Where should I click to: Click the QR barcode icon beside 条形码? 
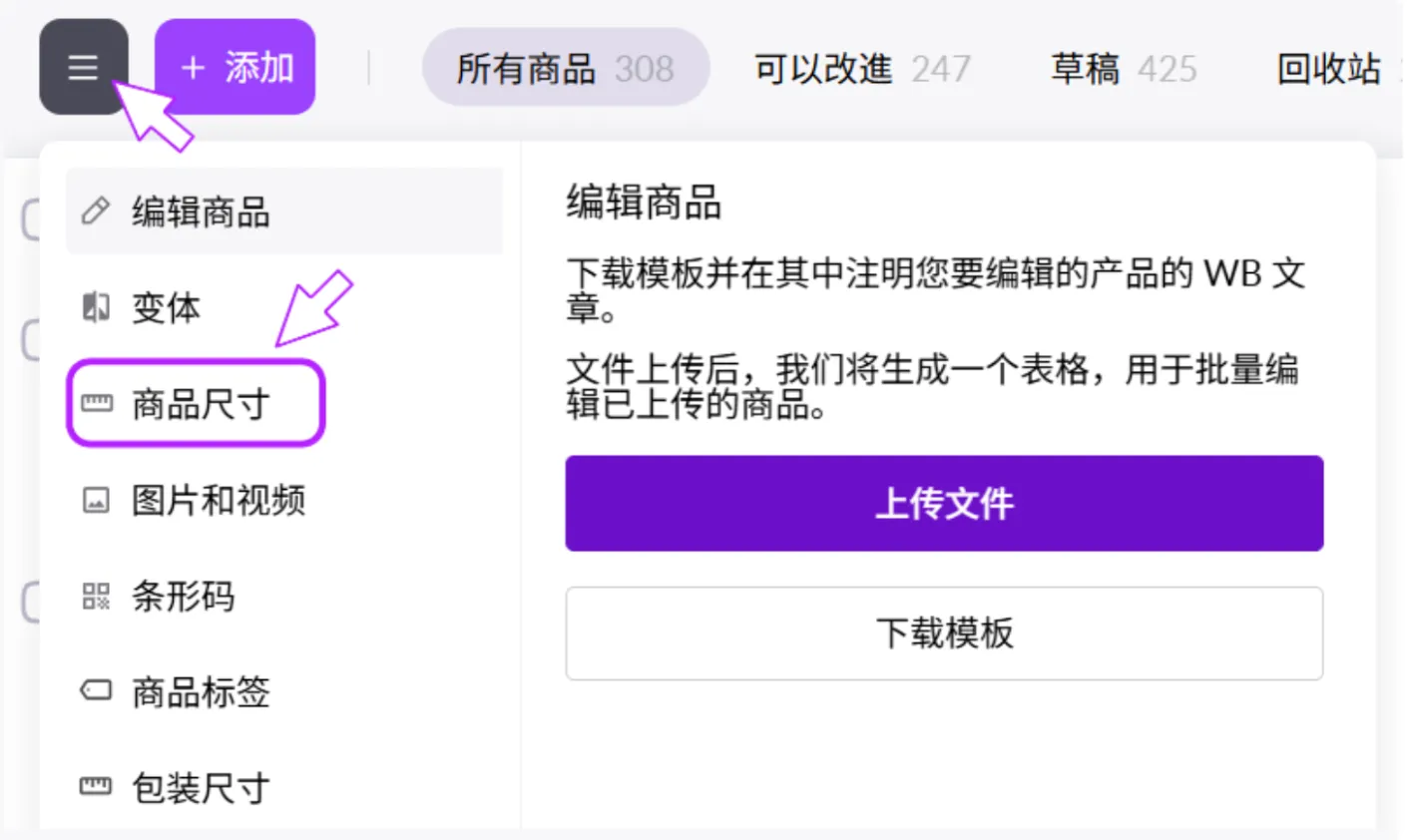96,596
